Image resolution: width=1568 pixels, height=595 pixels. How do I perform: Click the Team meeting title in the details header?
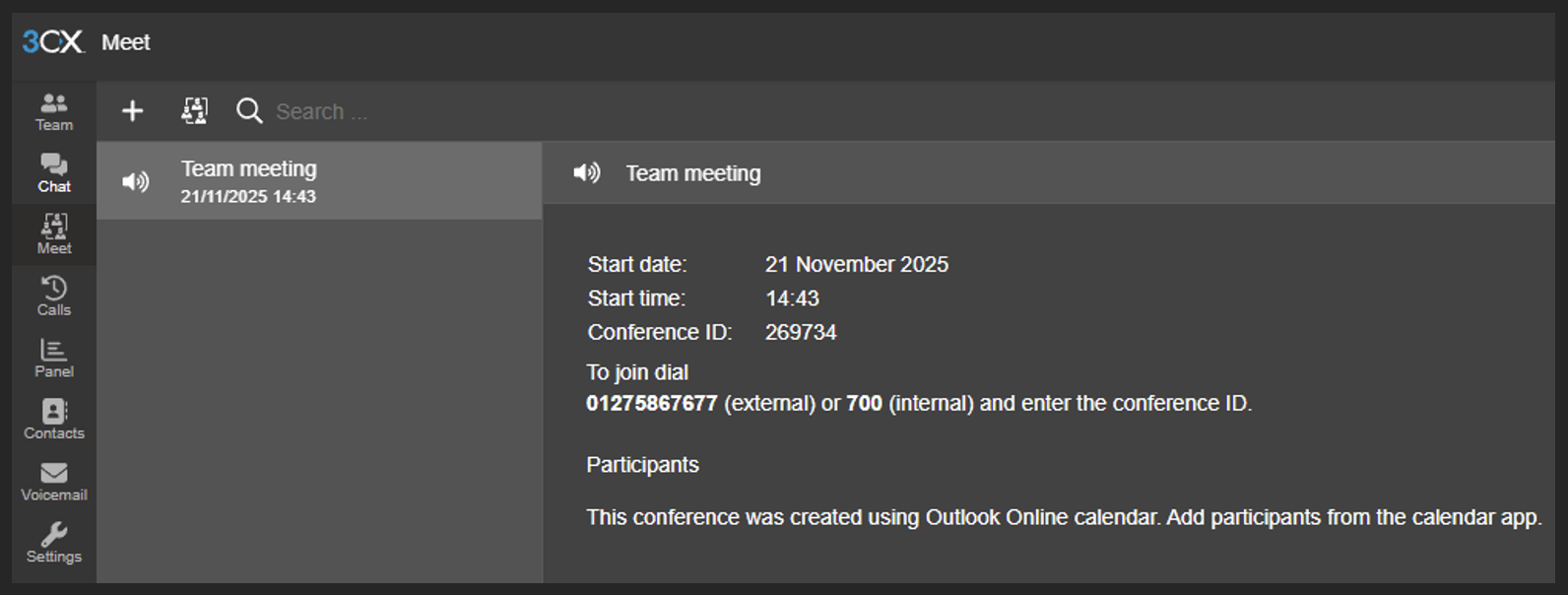[x=692, y=172]
